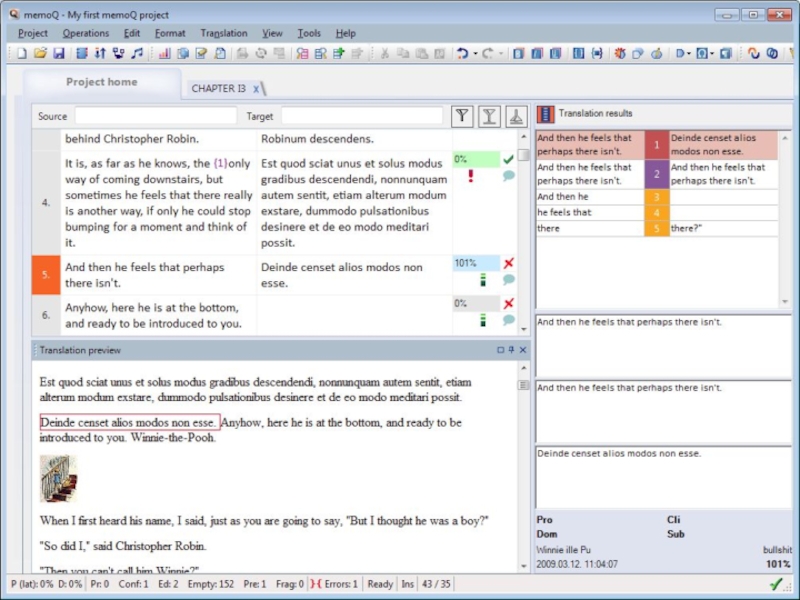Image resolution: width=800 pixels, height=600 pixels.
Task: Click the blue linked circles toolbar icon
Action: (x=772, y=53)
